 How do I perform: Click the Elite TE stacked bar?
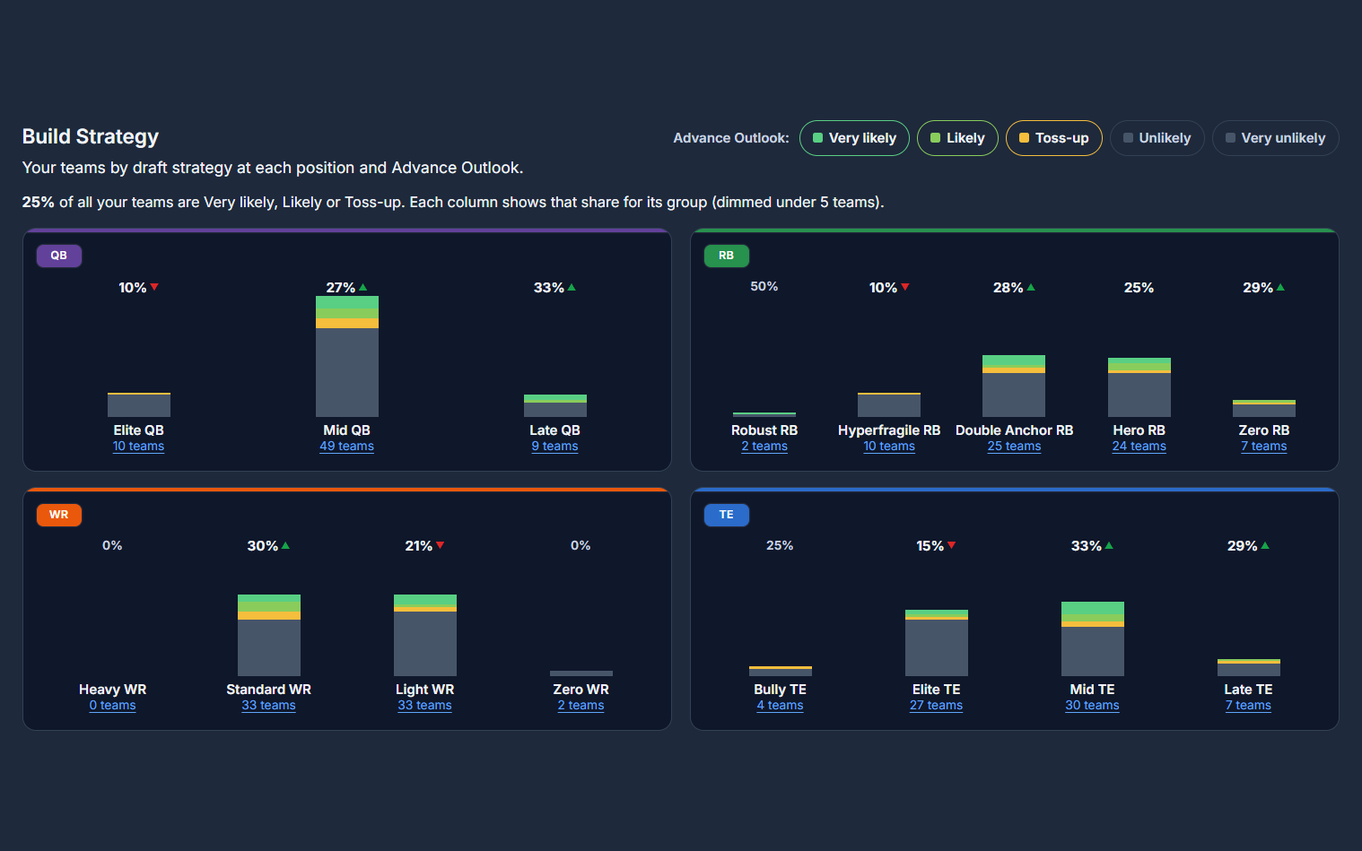tap(936, 643)
